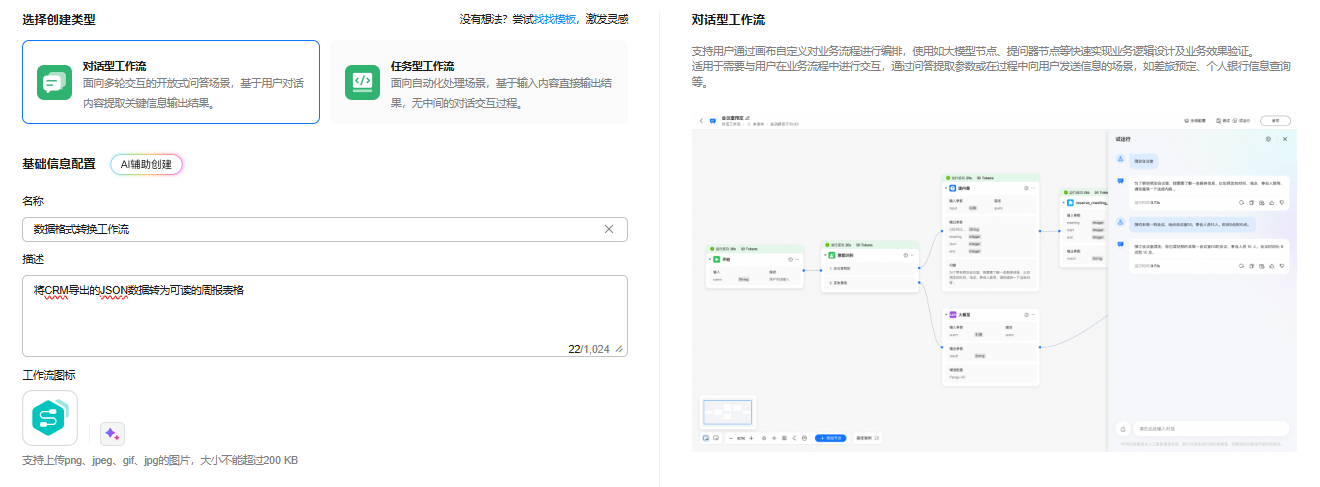Open the 找找模板 template link
1320x487 pixels.
coord(554,19)
